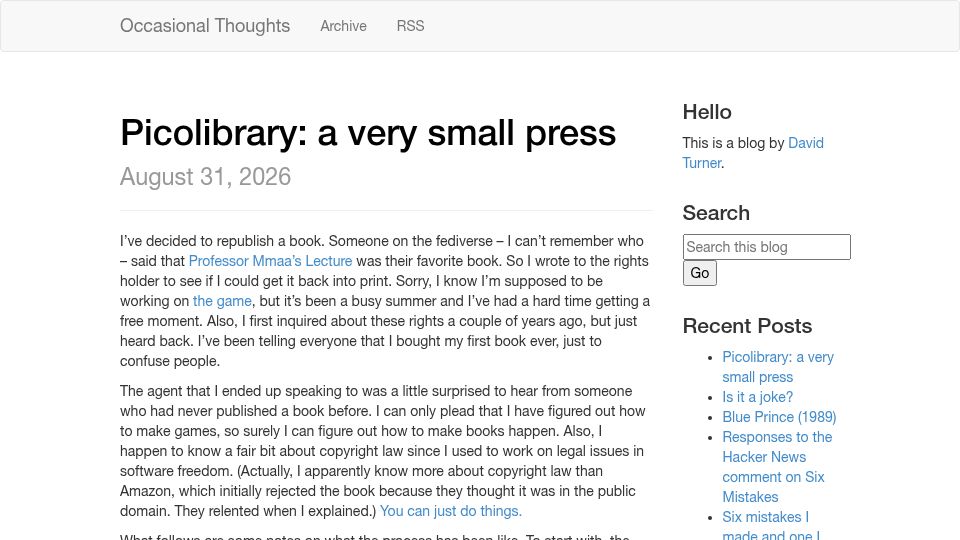Select the 'Recent Posts' sidebar heading
The width and height of the screenshot is (960, 540).
(x=747, y=326)
